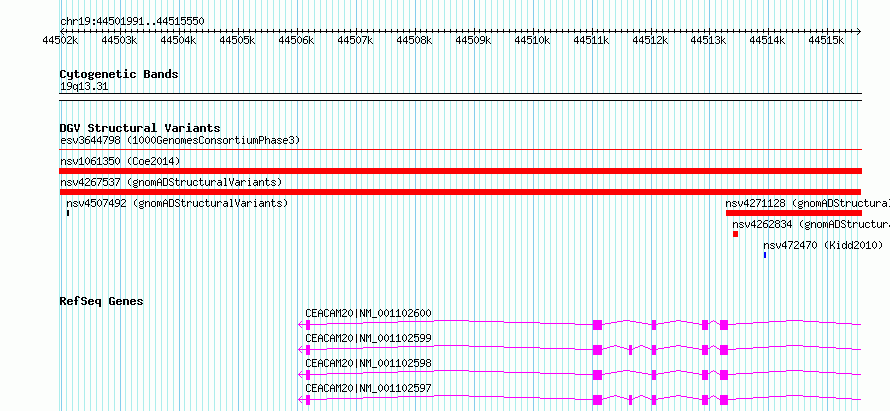Click the 44508k ruler tick label

[414, 41]
